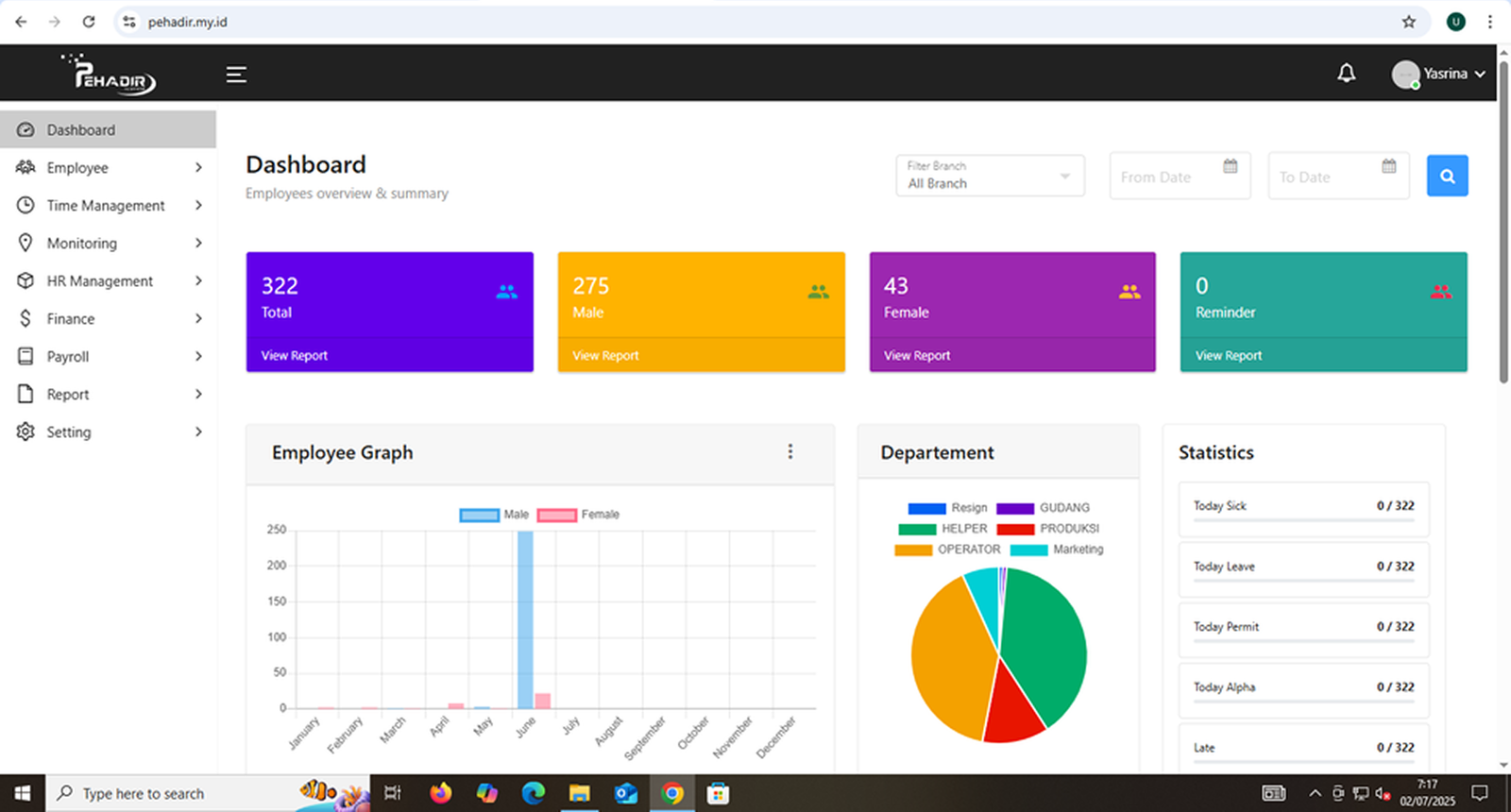Click the people icon on the Female card

pyautogui.click(x=1129, y=292)
